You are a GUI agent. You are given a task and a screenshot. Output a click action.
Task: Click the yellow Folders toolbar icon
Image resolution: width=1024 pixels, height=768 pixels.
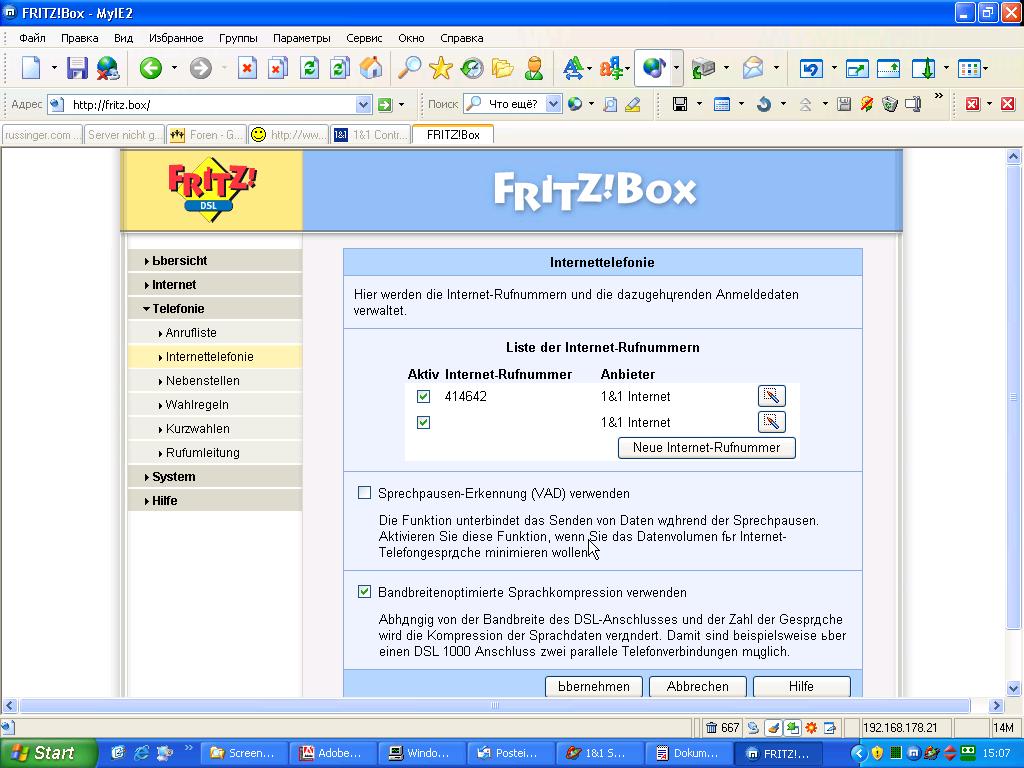tap(503, 68)
